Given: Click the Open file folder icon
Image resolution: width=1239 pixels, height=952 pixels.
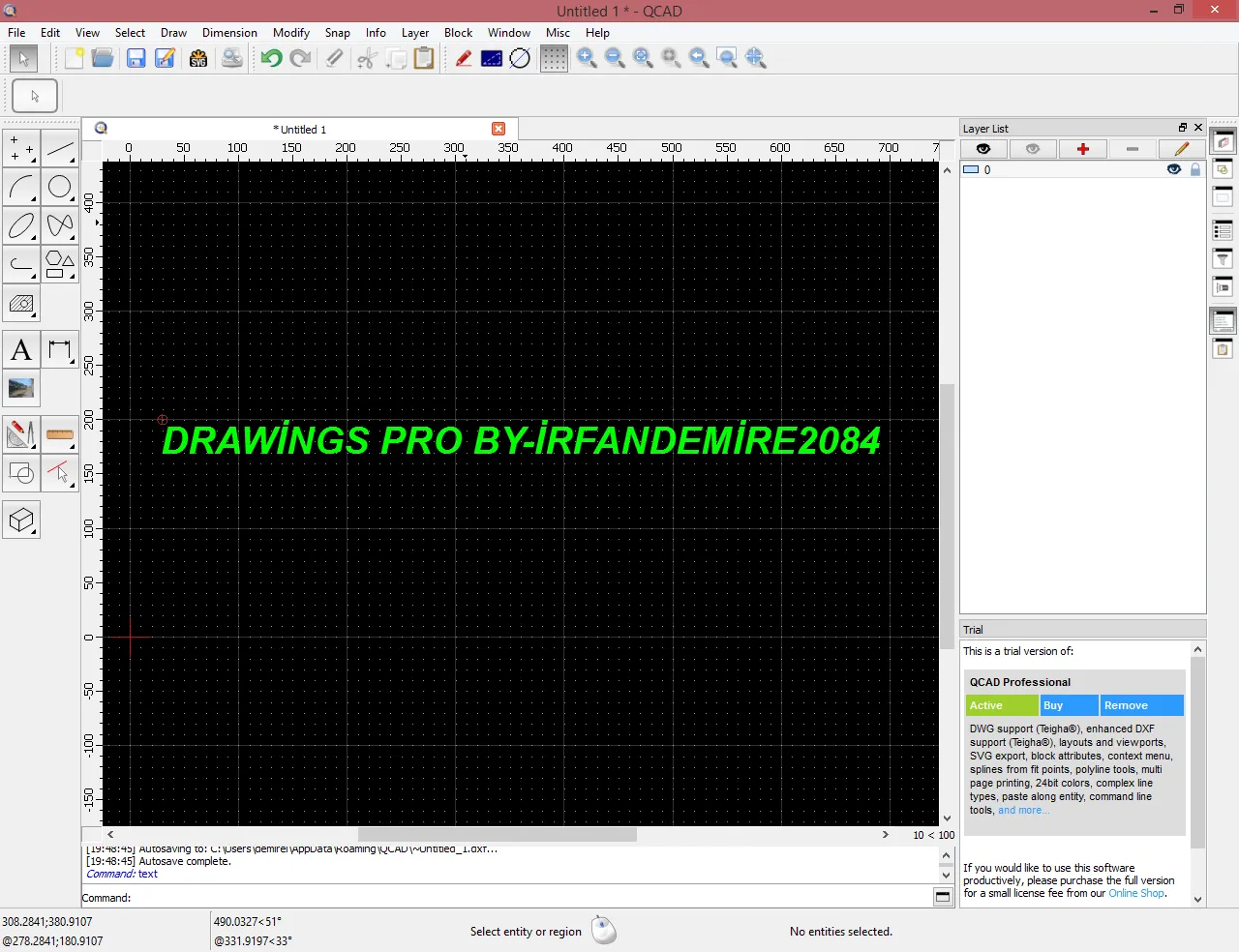Looking at the screenshot, I should tap(104, 58).
